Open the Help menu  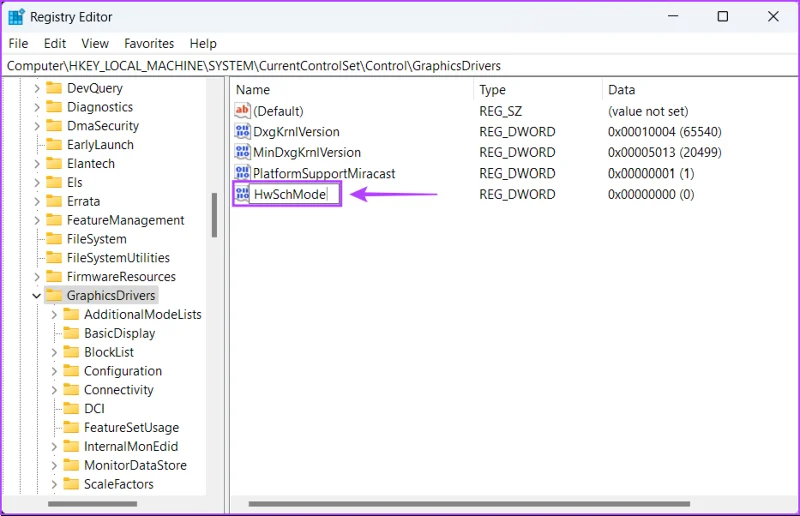pyautogui.click(x=203, y=43)
